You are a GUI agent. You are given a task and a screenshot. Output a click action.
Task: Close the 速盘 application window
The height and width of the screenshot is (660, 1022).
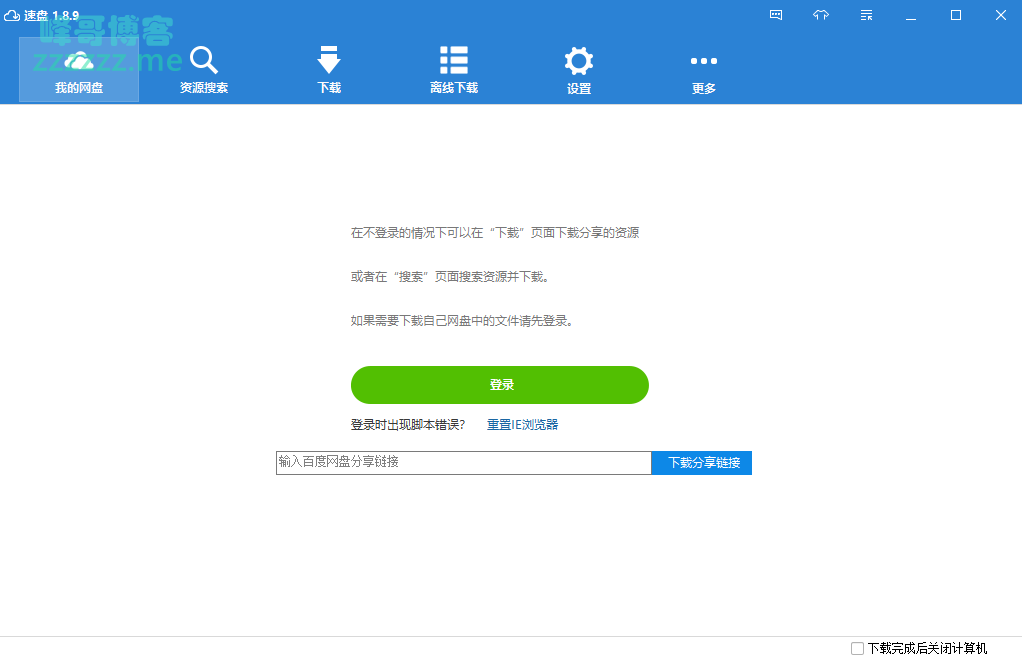click(1001, 15)
